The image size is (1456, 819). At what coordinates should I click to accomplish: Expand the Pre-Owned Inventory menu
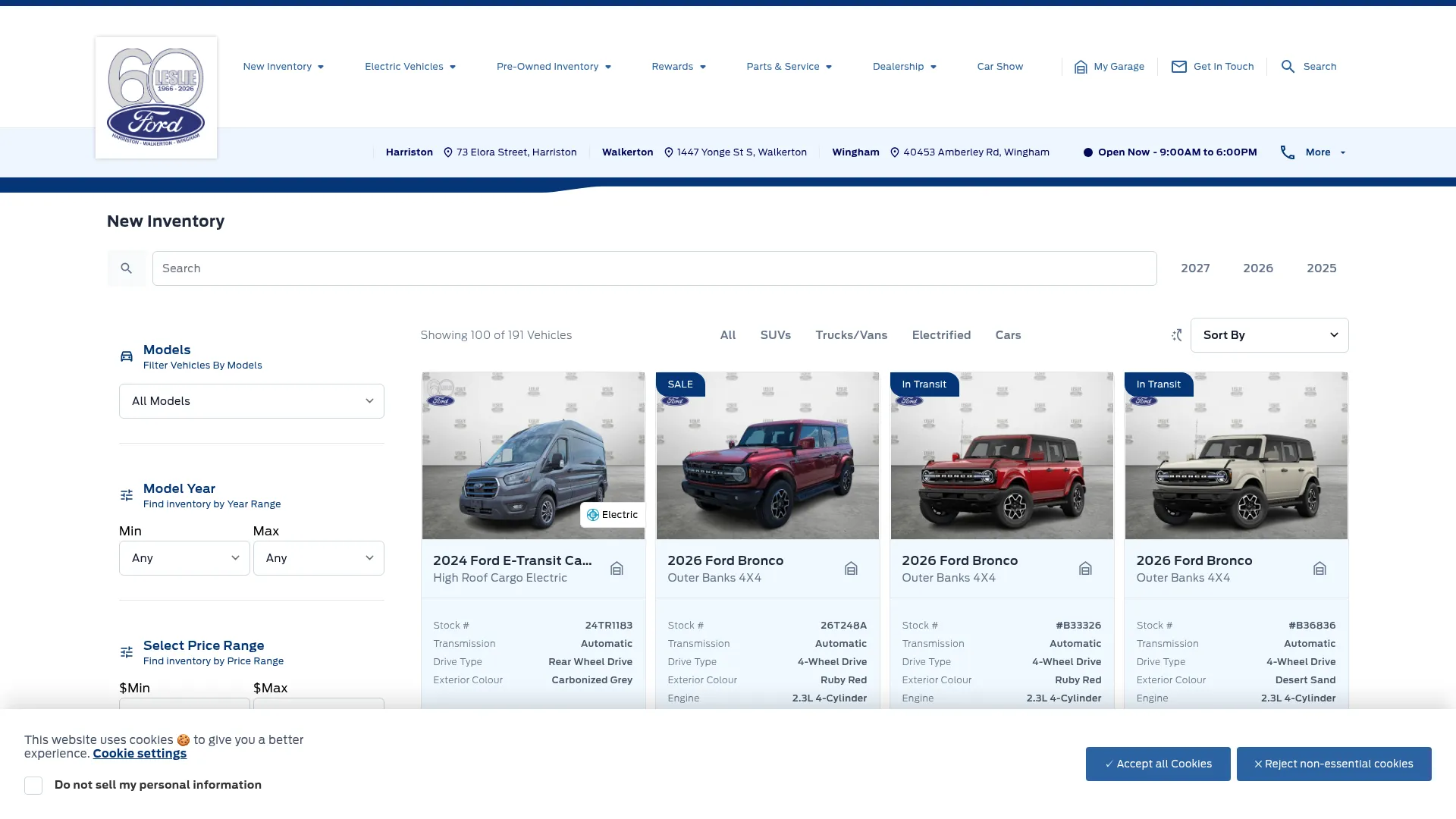click(554, 67)
